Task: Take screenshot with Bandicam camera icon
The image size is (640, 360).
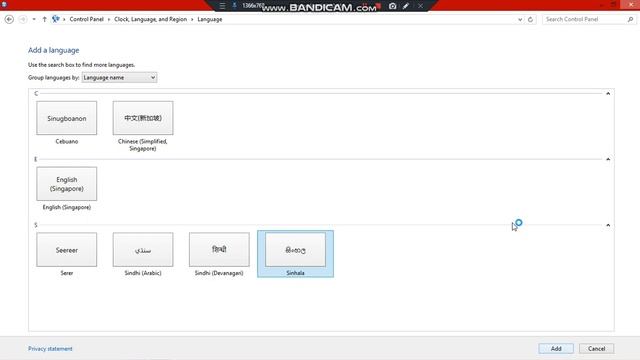Action: click(392, 6)
